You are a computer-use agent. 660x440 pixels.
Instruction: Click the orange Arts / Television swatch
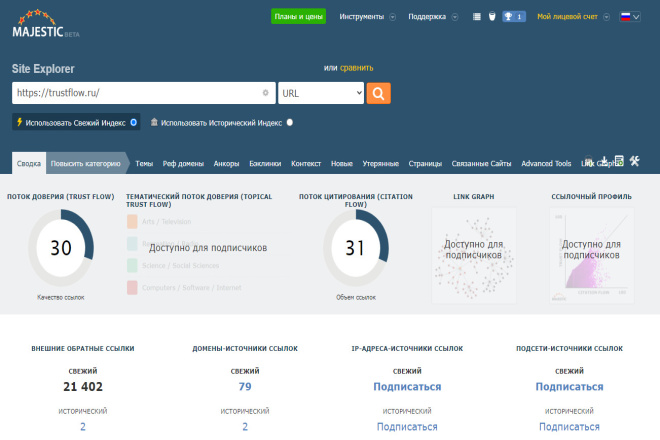[132, 221]
